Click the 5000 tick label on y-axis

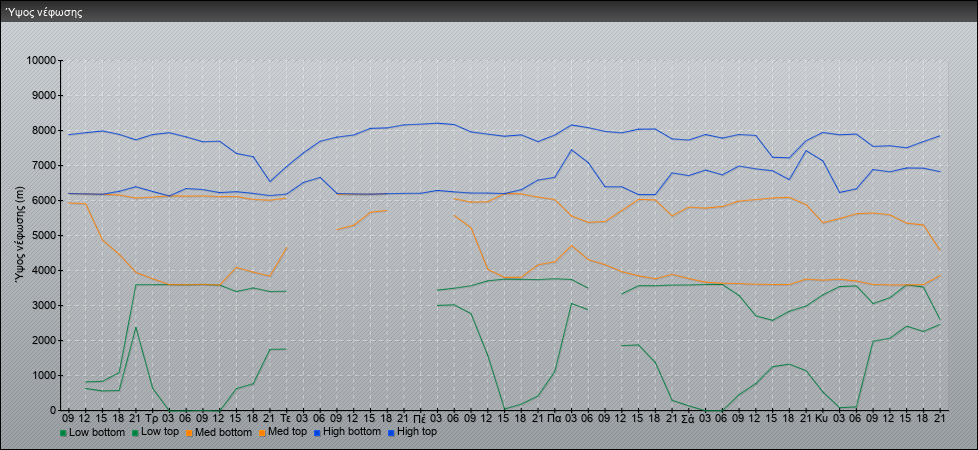(43, 236)
